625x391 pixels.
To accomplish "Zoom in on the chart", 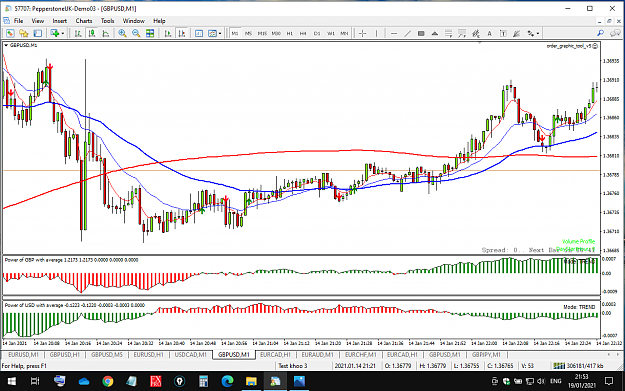I will click(x=122, y=33).
